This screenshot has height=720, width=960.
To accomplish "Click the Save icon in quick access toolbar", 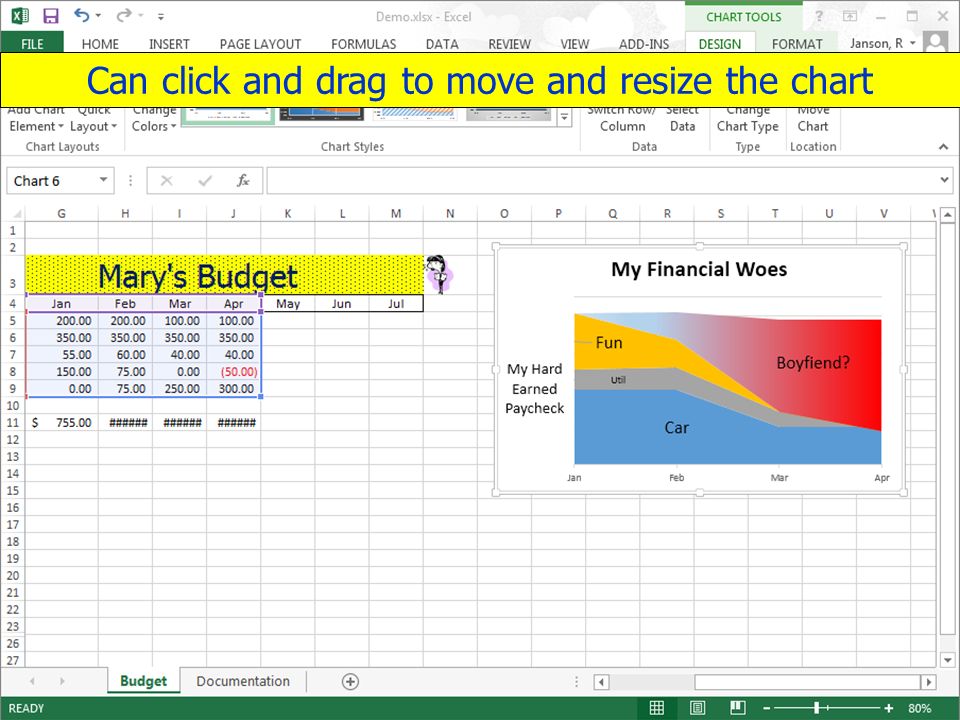I will (x=50, y=15).
